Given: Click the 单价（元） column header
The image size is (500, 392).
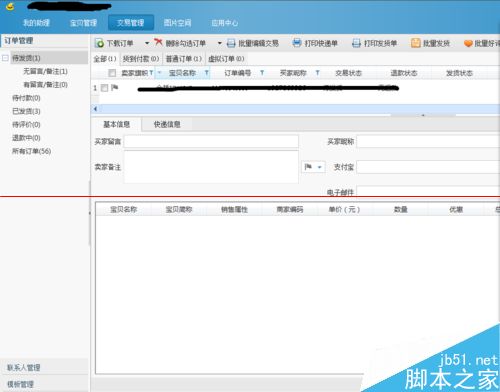Looking at the screenshot, I should point(344,210).
